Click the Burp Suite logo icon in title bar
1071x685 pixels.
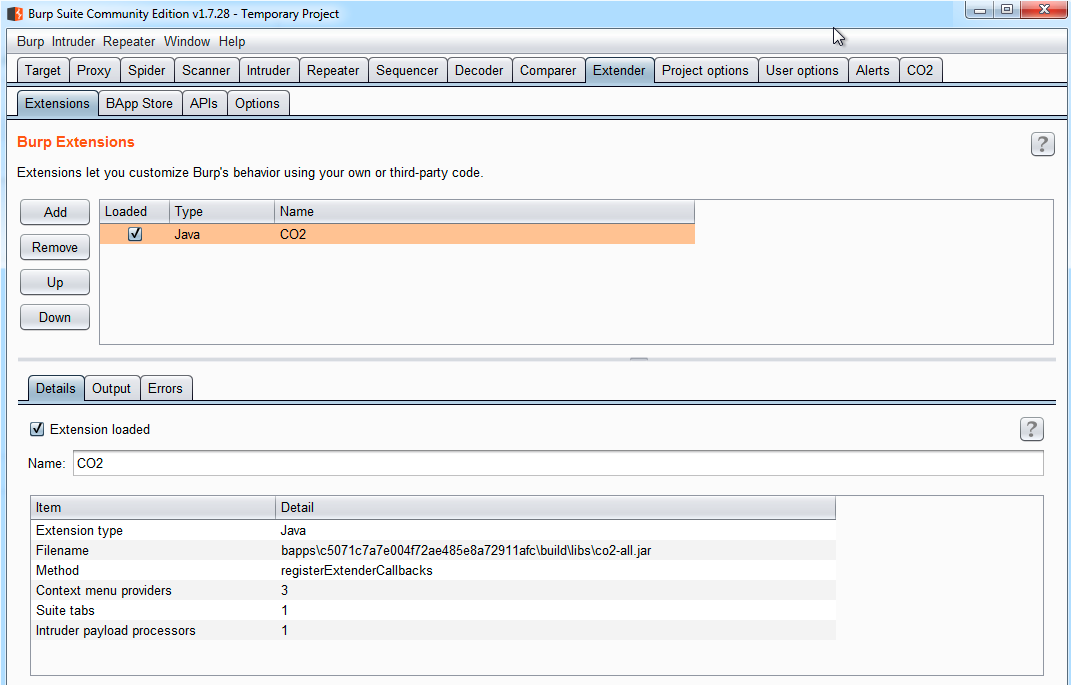click(15, 13)
